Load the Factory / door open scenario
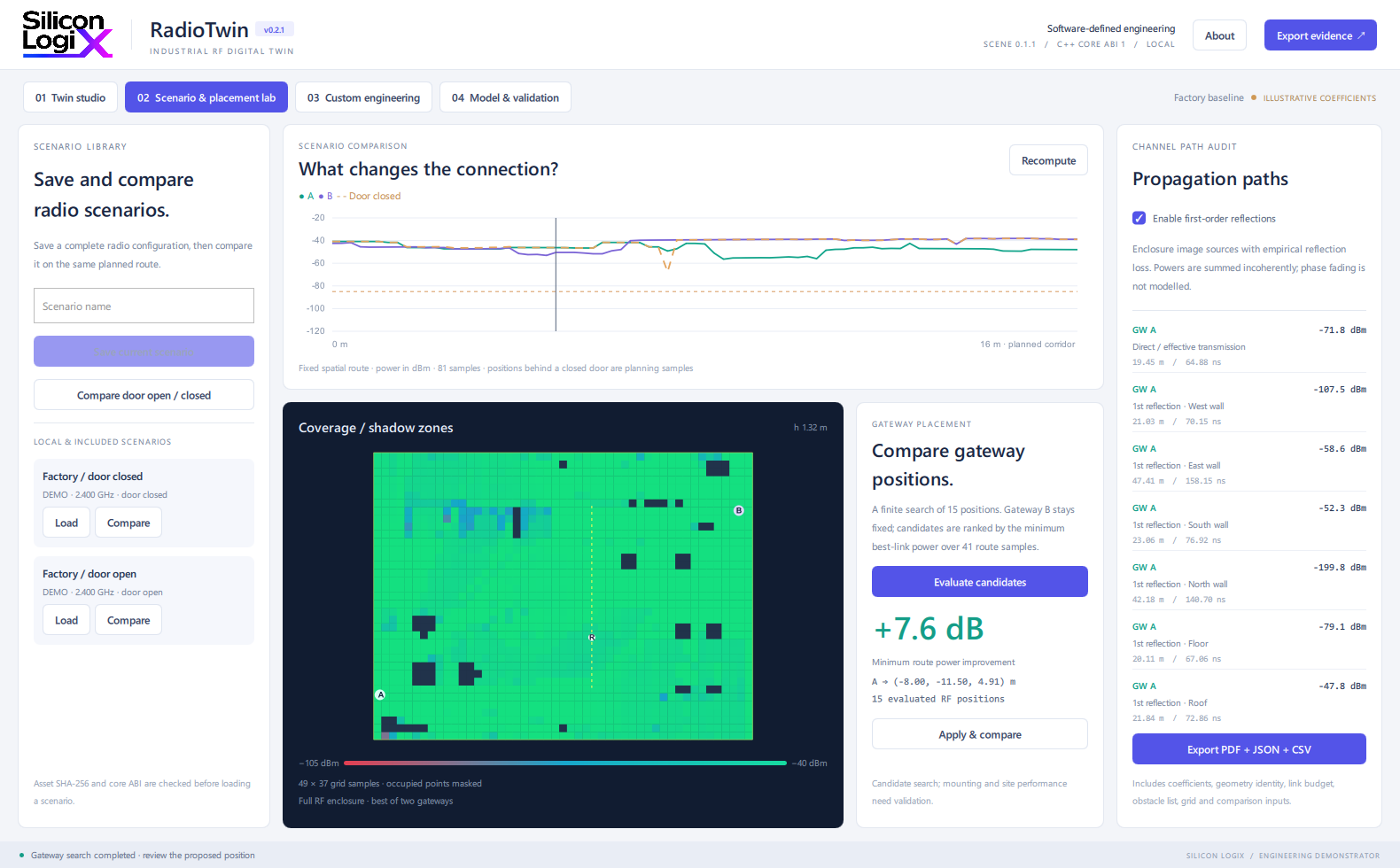The width and height of the screenshot is (1400, 868). pyautogui.click(x=66, y=620)
